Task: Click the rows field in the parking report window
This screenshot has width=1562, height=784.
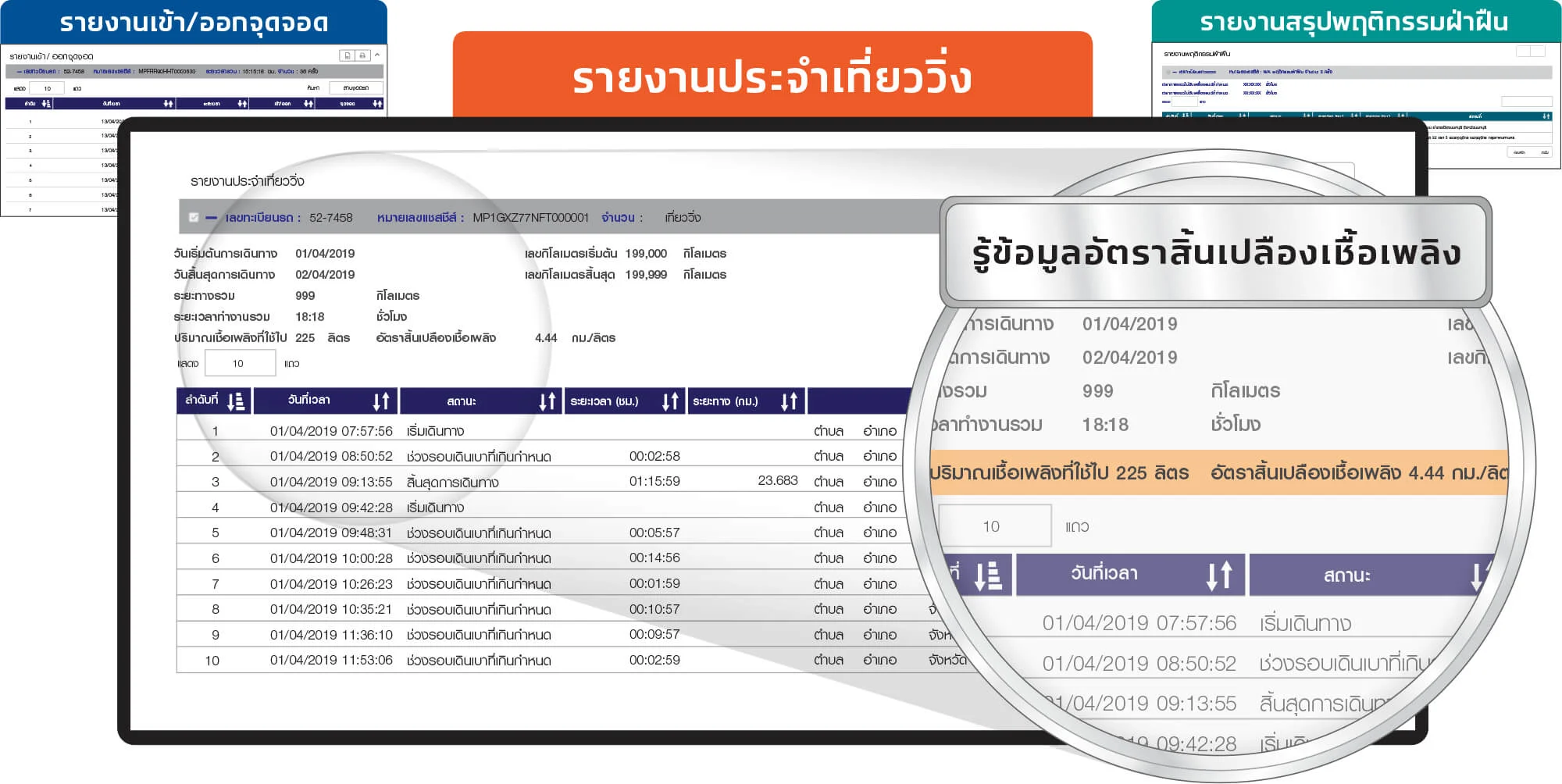Action: (47, 88)
